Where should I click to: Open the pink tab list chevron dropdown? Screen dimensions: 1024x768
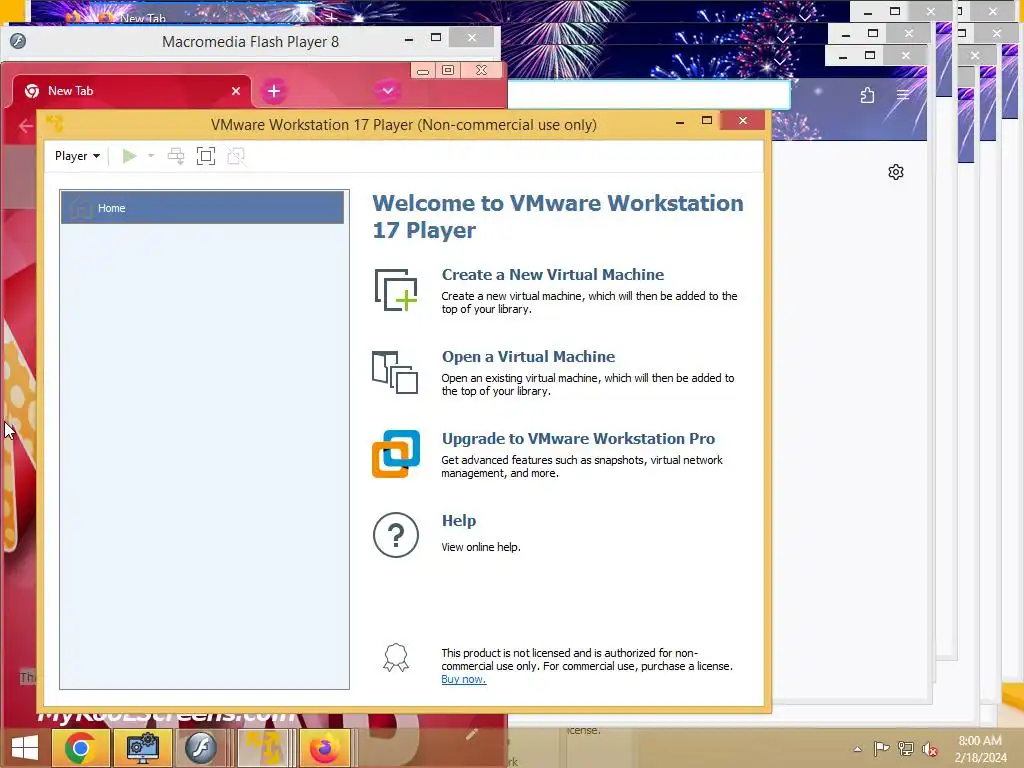(x=387, y=91)
